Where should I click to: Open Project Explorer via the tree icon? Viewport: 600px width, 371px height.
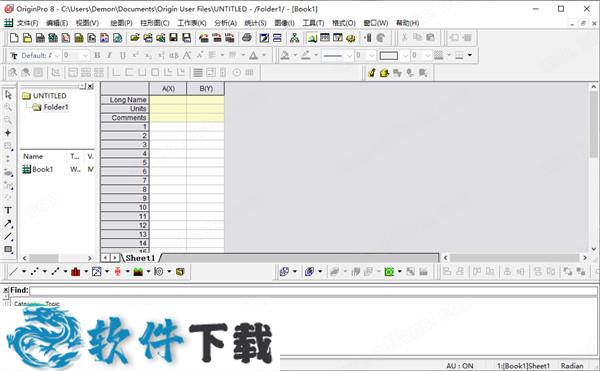pos(295,38)
